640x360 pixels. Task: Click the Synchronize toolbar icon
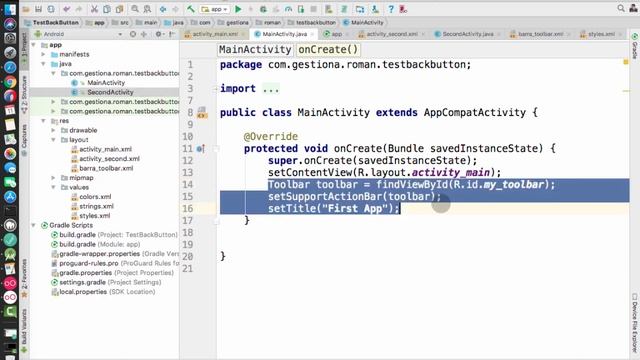(51, 9)
